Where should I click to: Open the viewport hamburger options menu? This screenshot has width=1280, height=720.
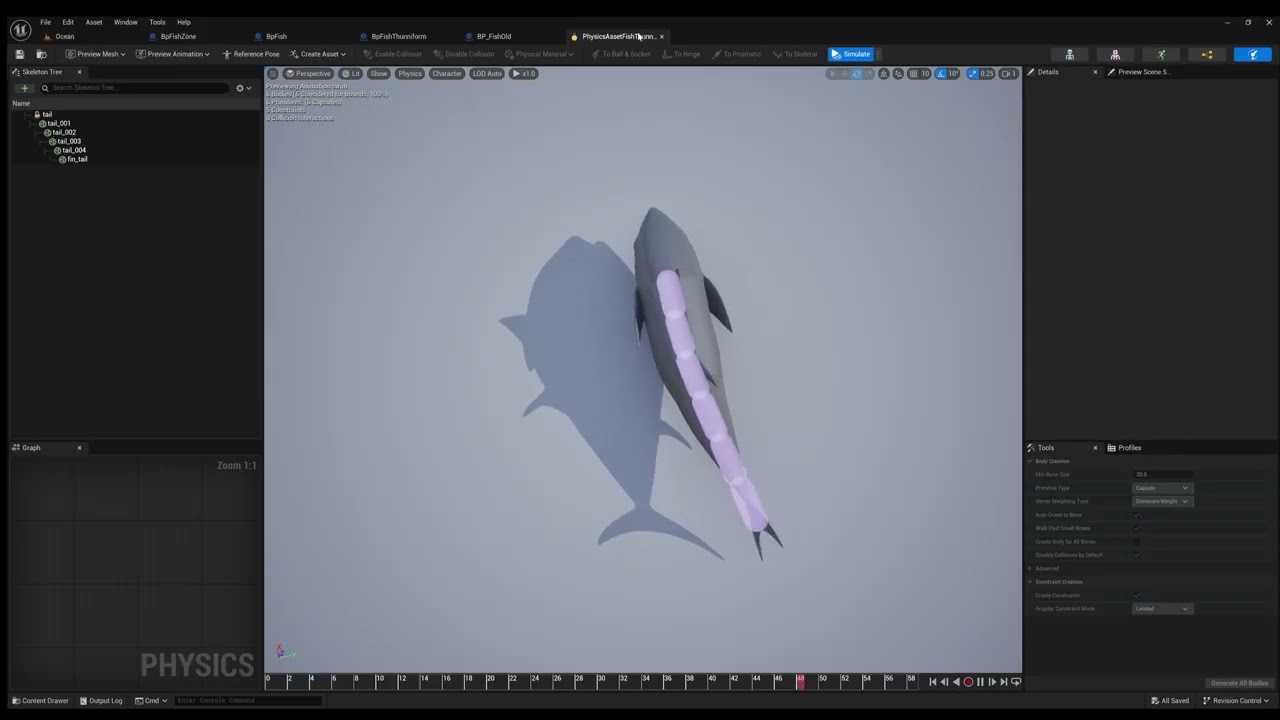(x=274, y=73)
